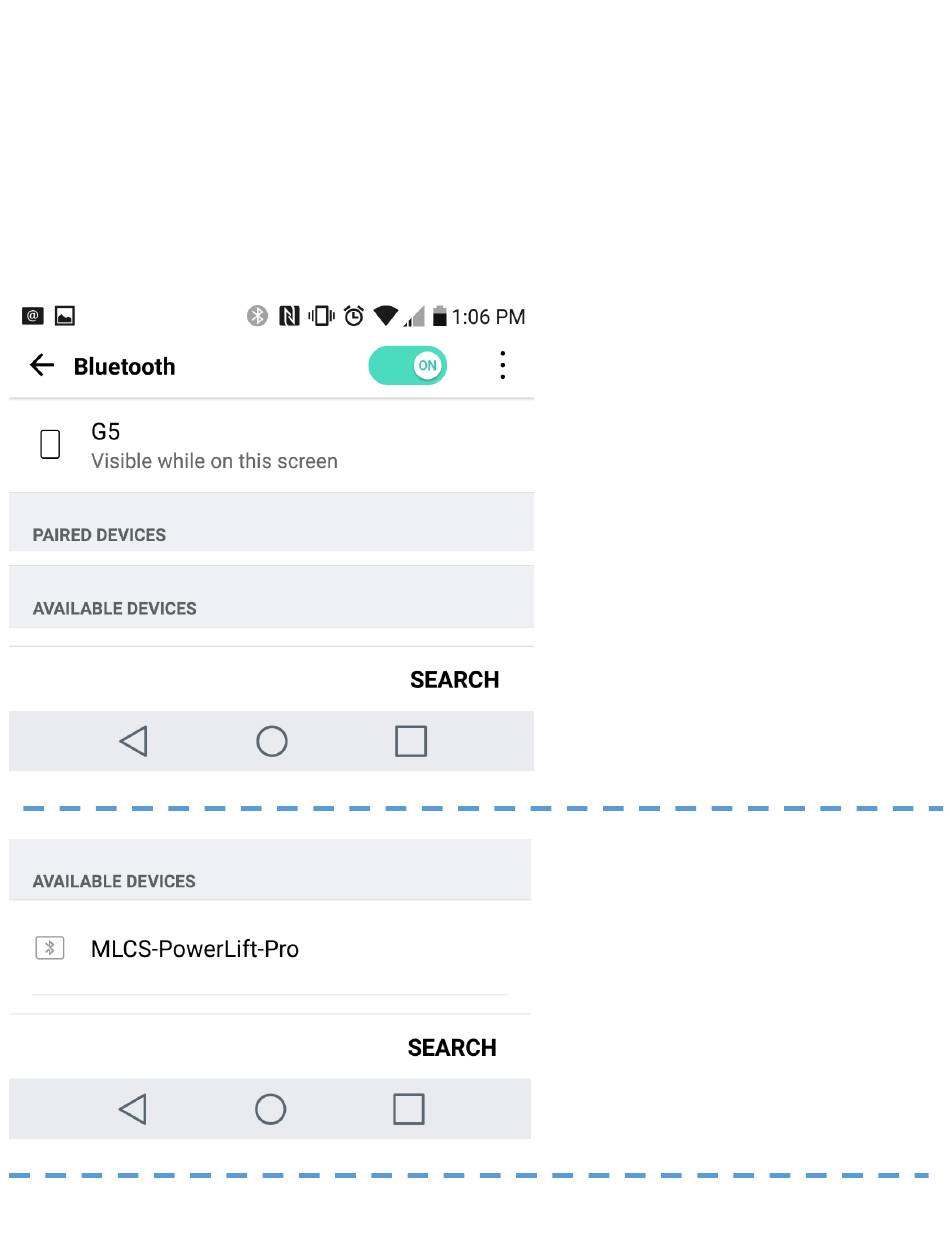Screen dimensions: 950x1260
Task: Tap the lower recent apps square
Action: click(x=409, y=1109)
